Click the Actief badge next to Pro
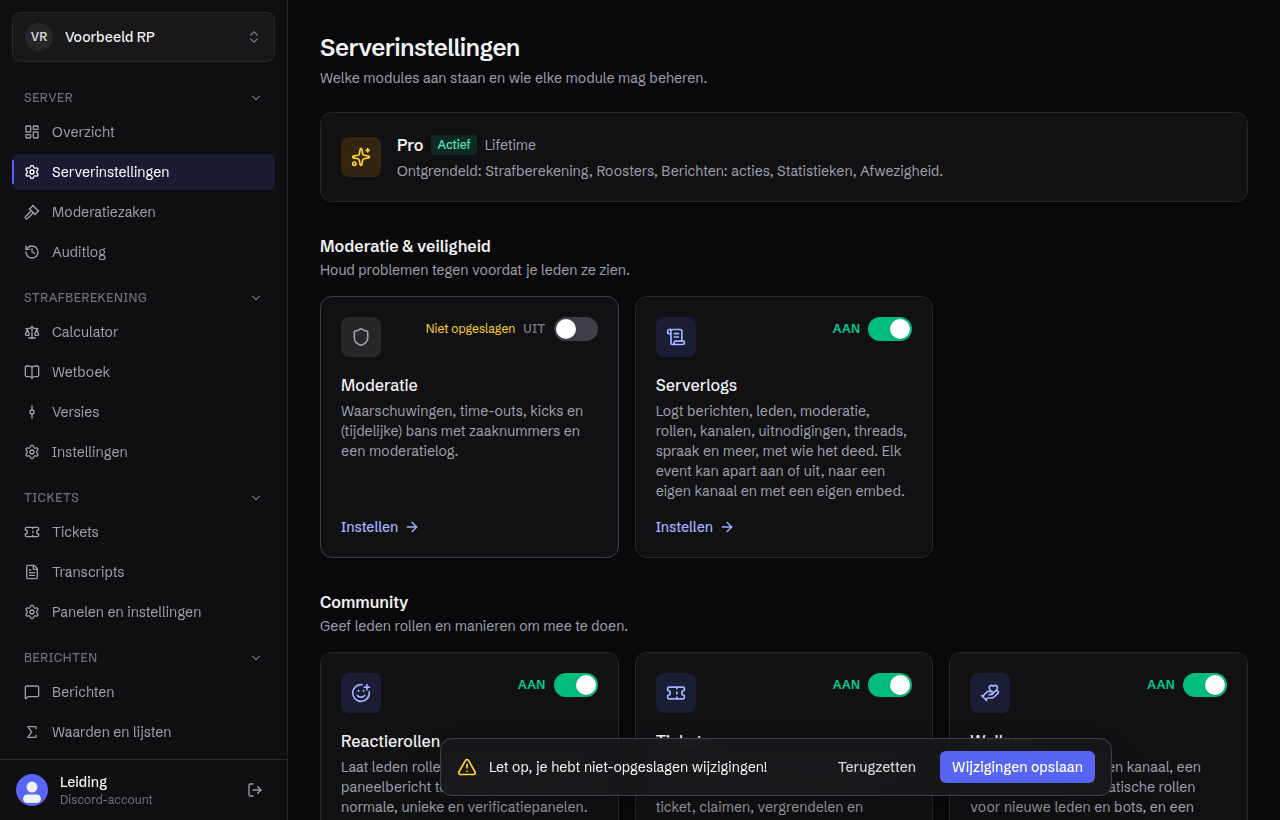Screen dimensions: 1280x820 (x=454, y=145)
